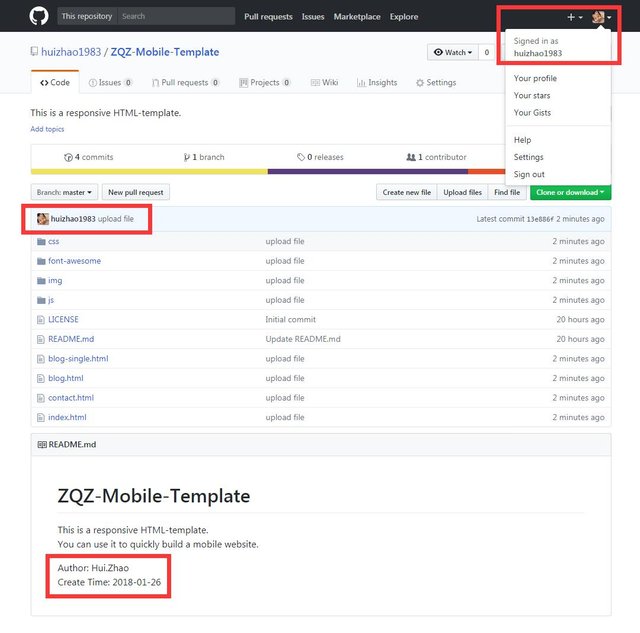Open contact.html file link
Viewport: 640px width, 633px height.
[71, 398]
